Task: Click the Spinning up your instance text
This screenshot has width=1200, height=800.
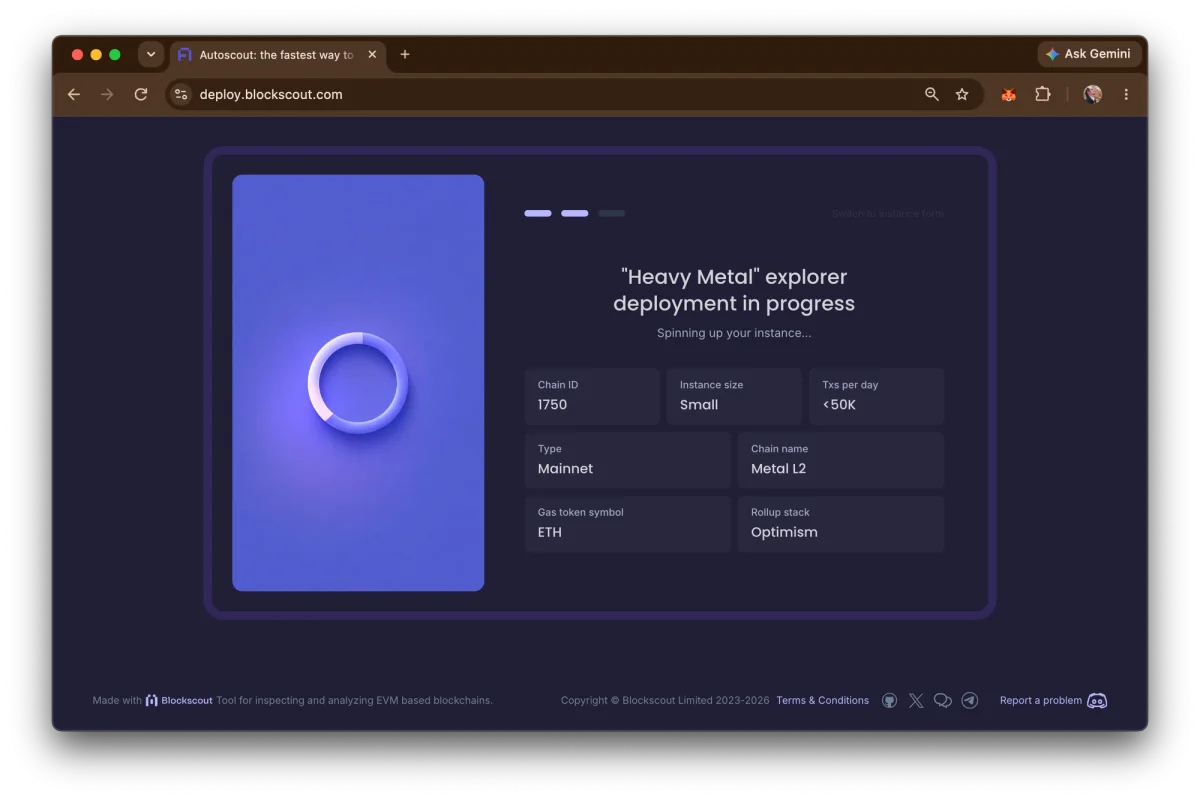Action: [734, 333]
